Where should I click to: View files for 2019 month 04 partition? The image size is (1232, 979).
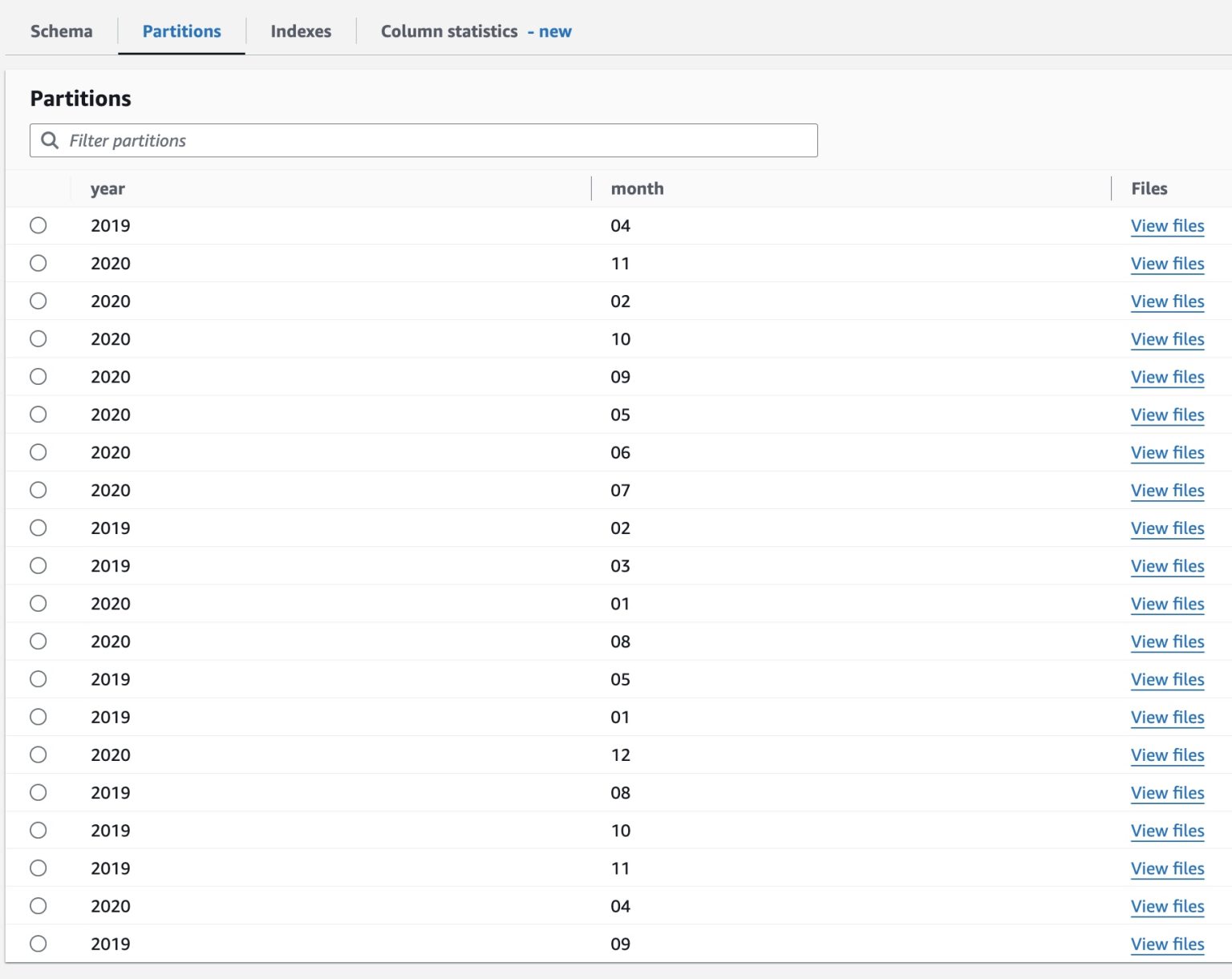[1167, 226]
